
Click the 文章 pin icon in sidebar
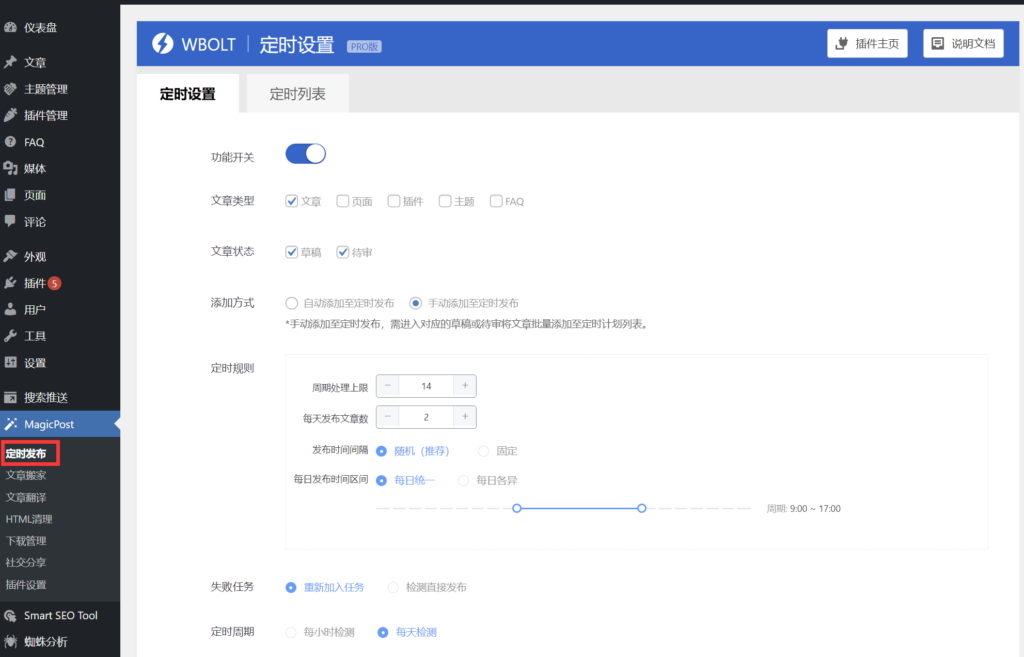(x=10, y=62)
